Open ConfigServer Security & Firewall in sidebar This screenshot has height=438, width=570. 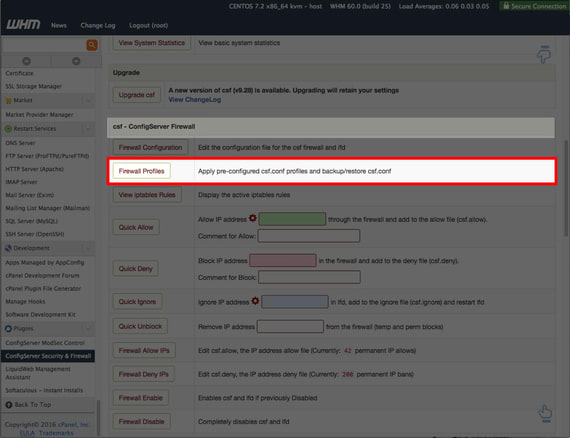click(x=48, y=356)
